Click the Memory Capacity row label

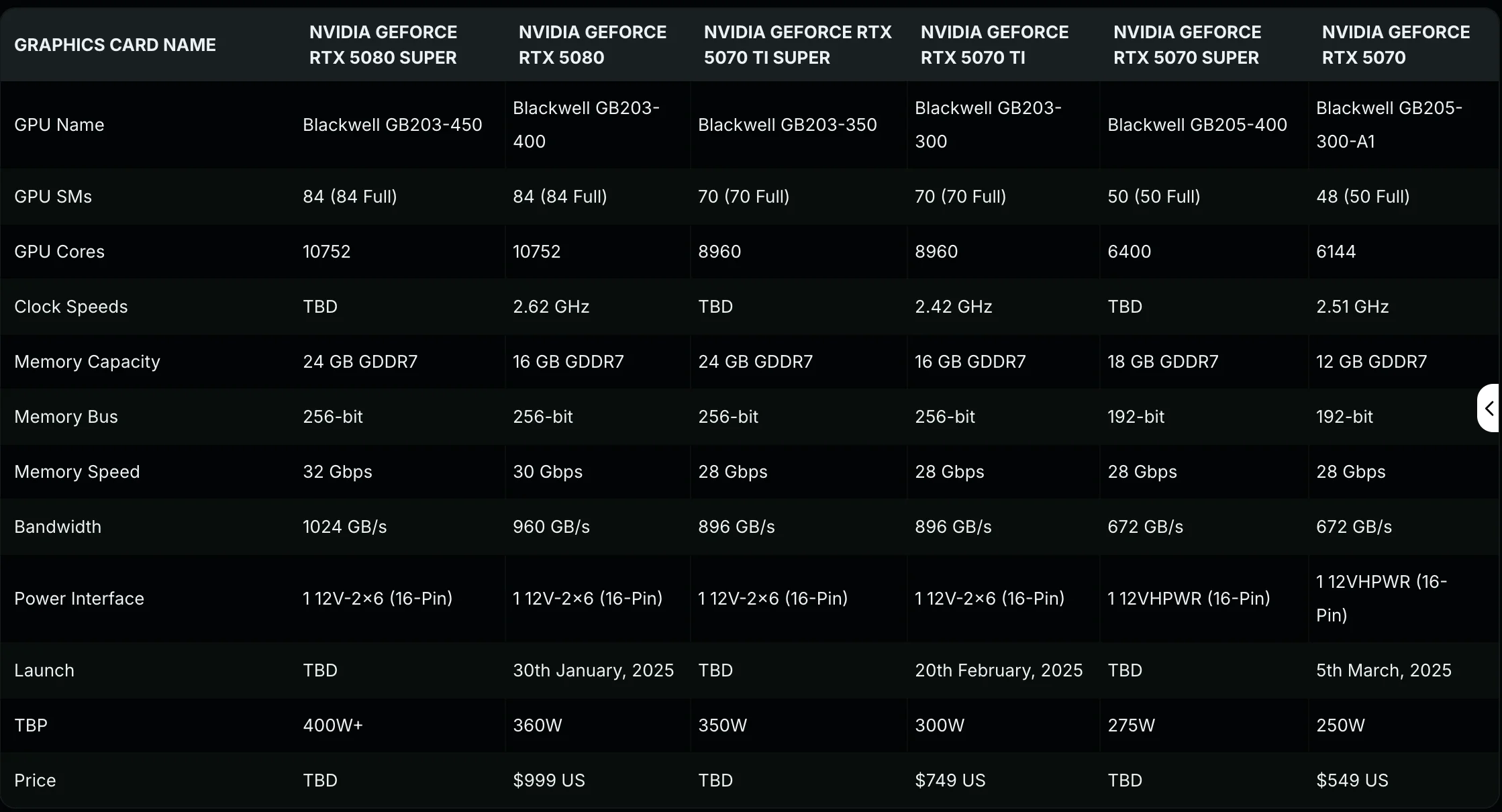(87, 362)
